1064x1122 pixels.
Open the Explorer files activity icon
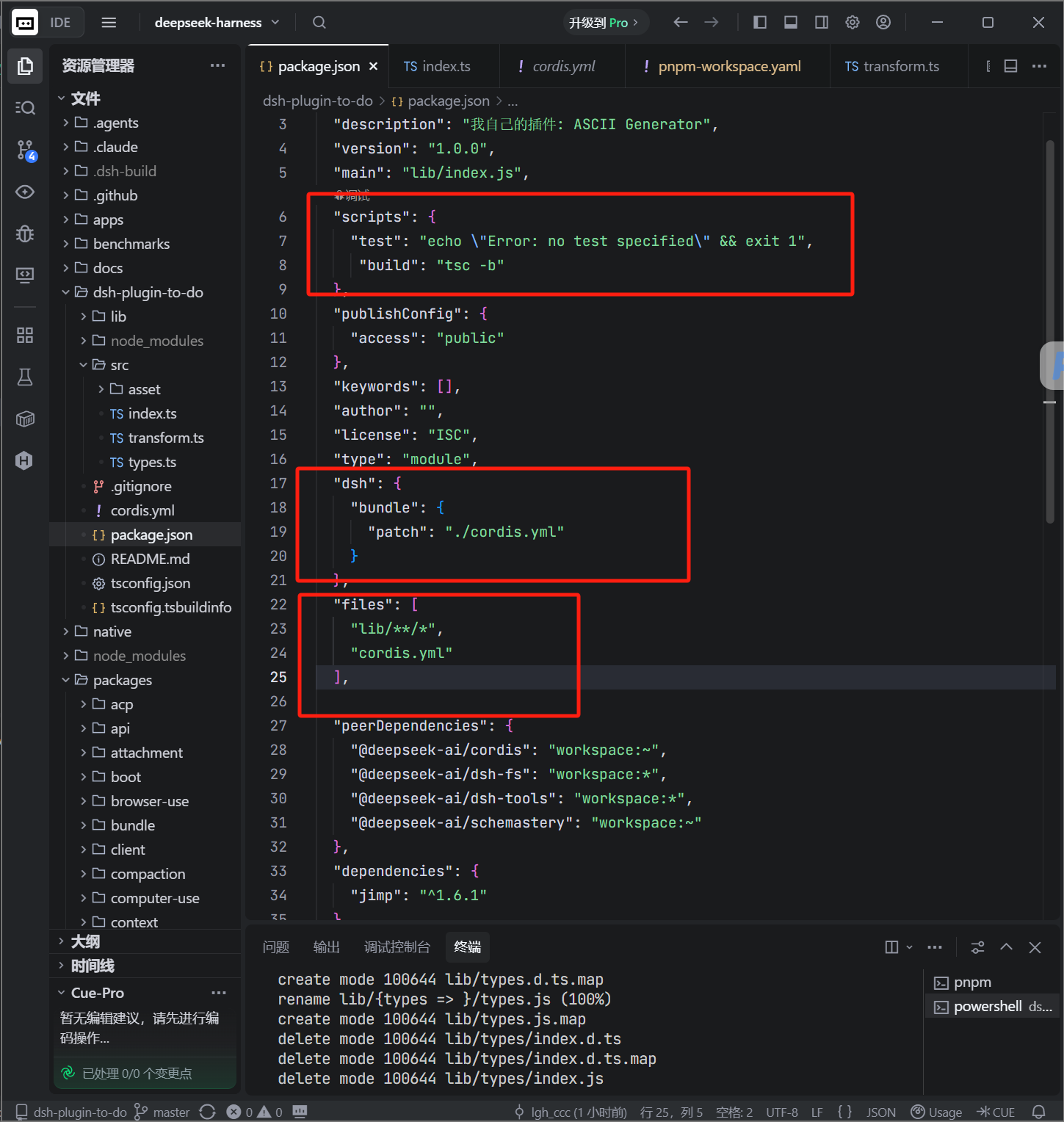pyautogui.click(x=25, y=66)
